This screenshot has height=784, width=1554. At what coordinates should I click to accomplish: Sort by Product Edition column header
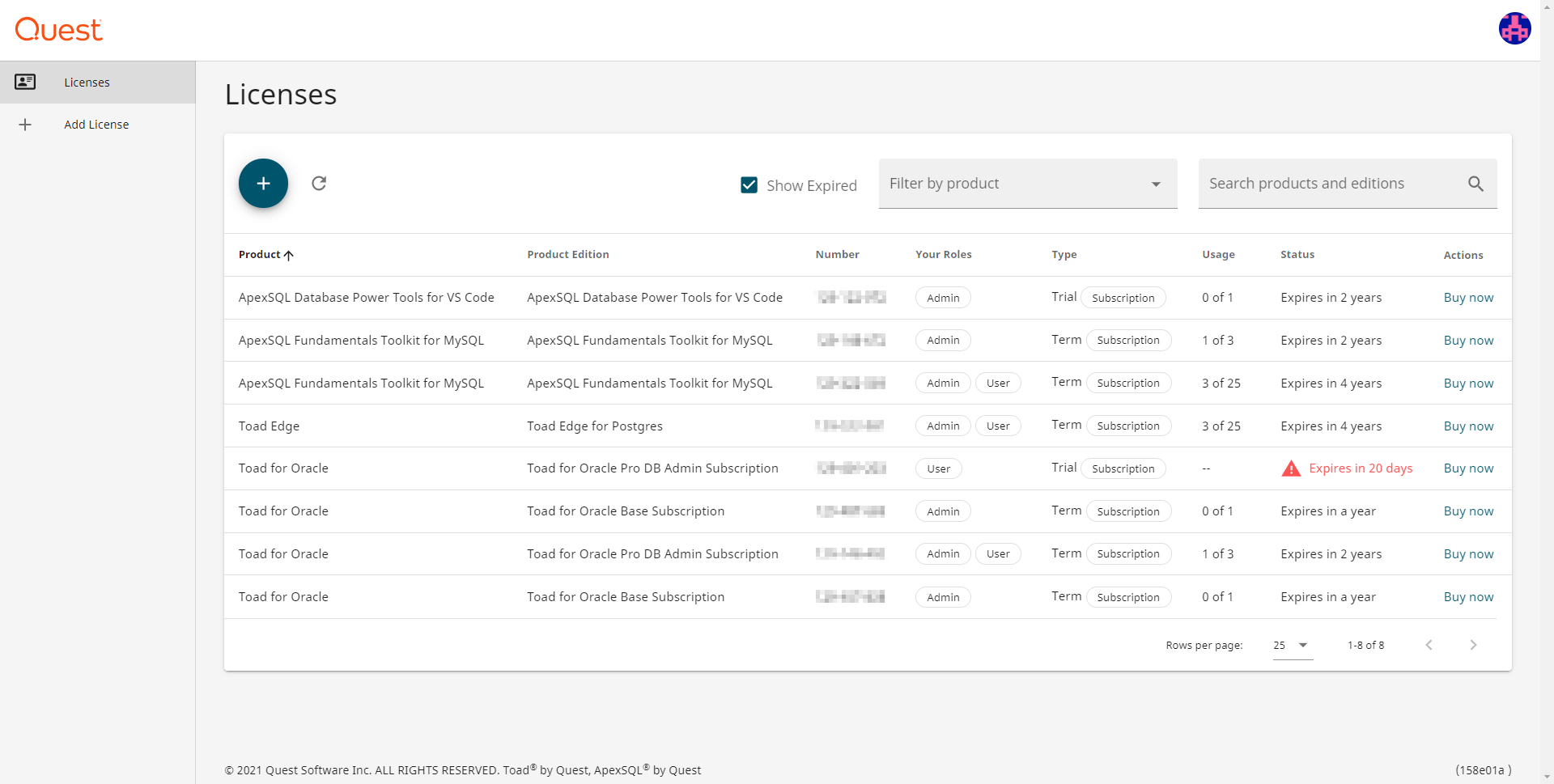point(568,255)
